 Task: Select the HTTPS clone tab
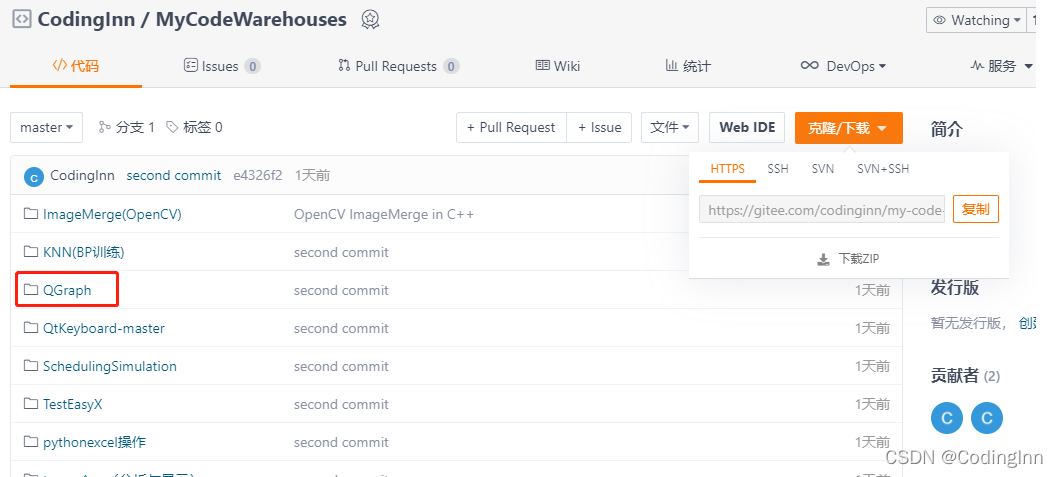(x=727, y=169)
